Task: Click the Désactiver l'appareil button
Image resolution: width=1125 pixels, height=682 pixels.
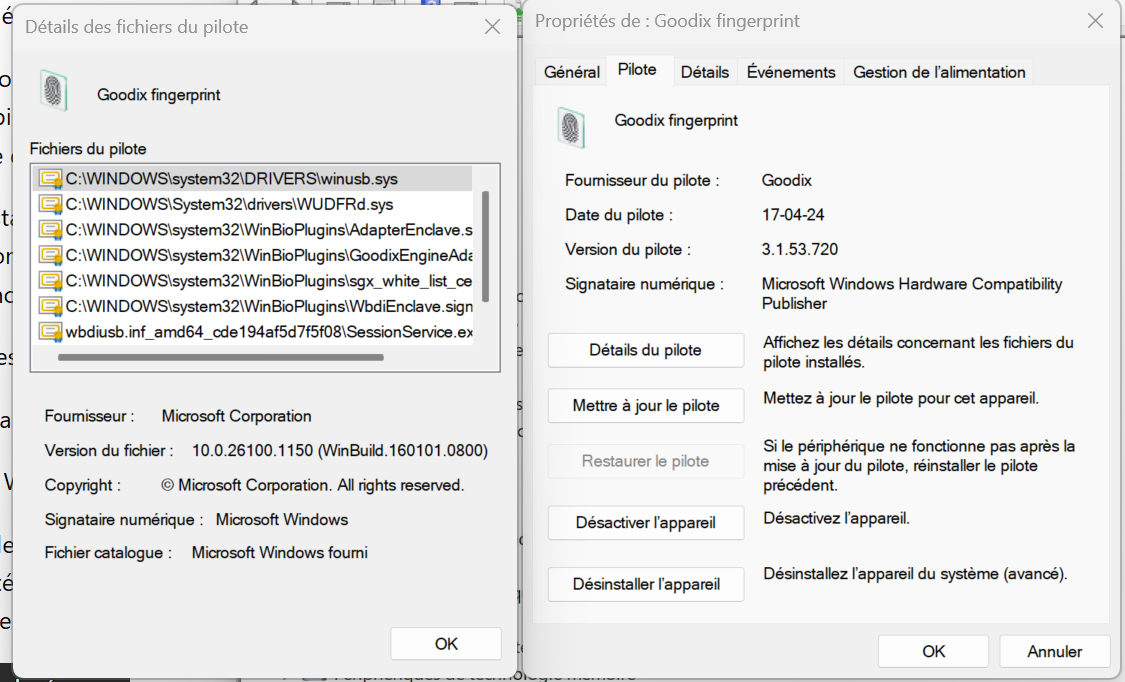Action: point(646,522)
